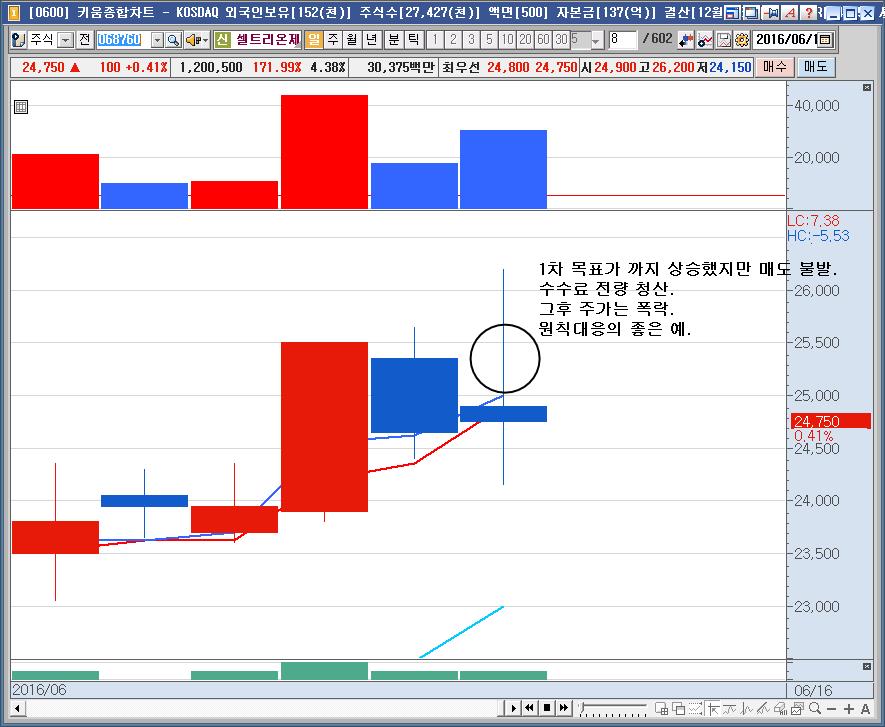Select the 틱 tick chart period
Viewport: 885px width, 727px height.
pos(414,40)
